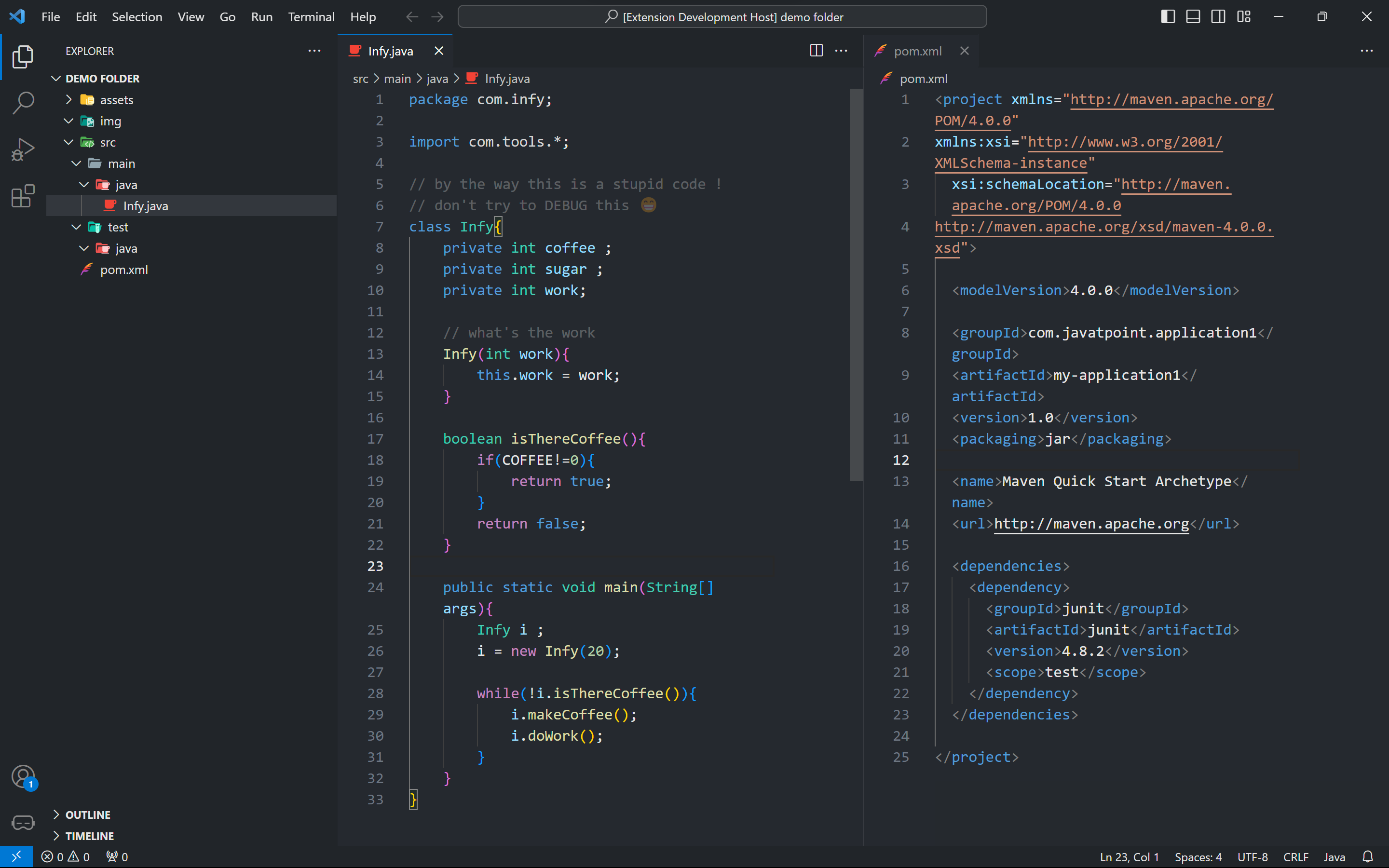Click the remote window status icon
The width and height of the screenshot is (1389, 868).
click(16, 856)
